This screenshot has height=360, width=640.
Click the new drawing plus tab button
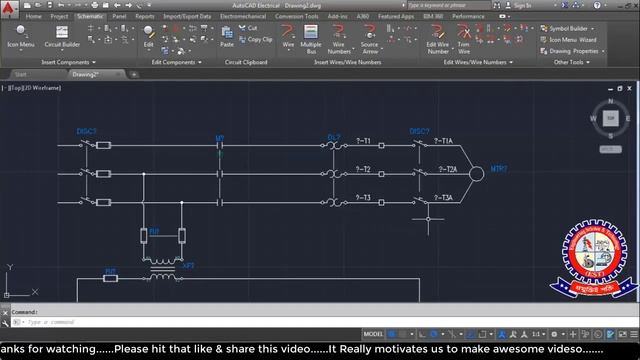coord(133,74)
